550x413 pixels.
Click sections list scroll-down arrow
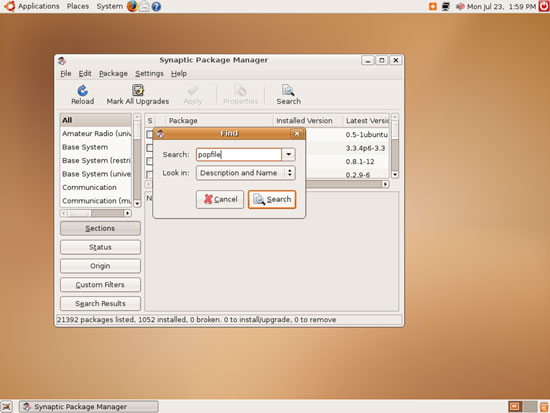click(x=137, y=203)
